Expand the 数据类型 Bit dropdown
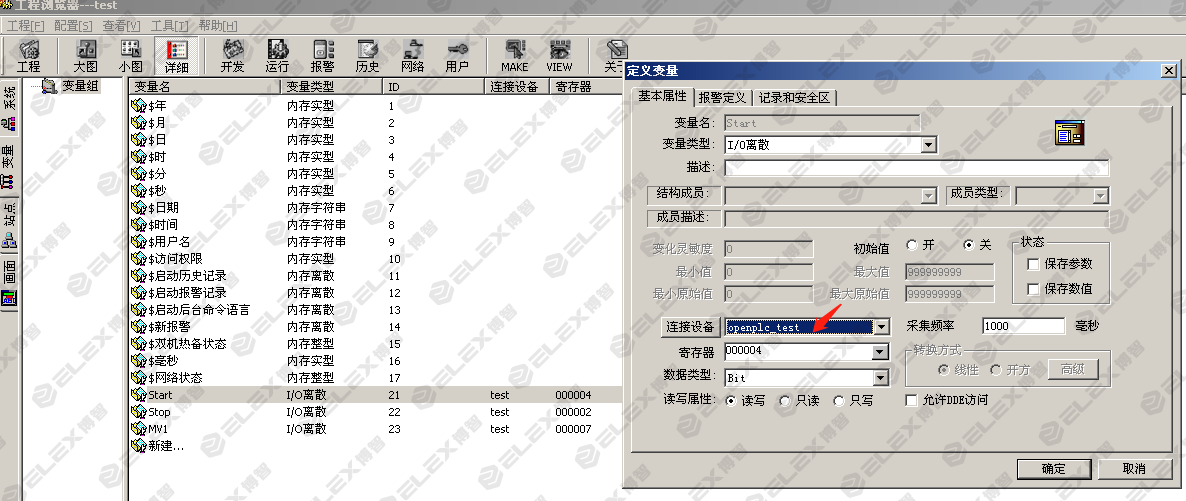Viewport: 1186px width, 501px height. pos(880,378)
